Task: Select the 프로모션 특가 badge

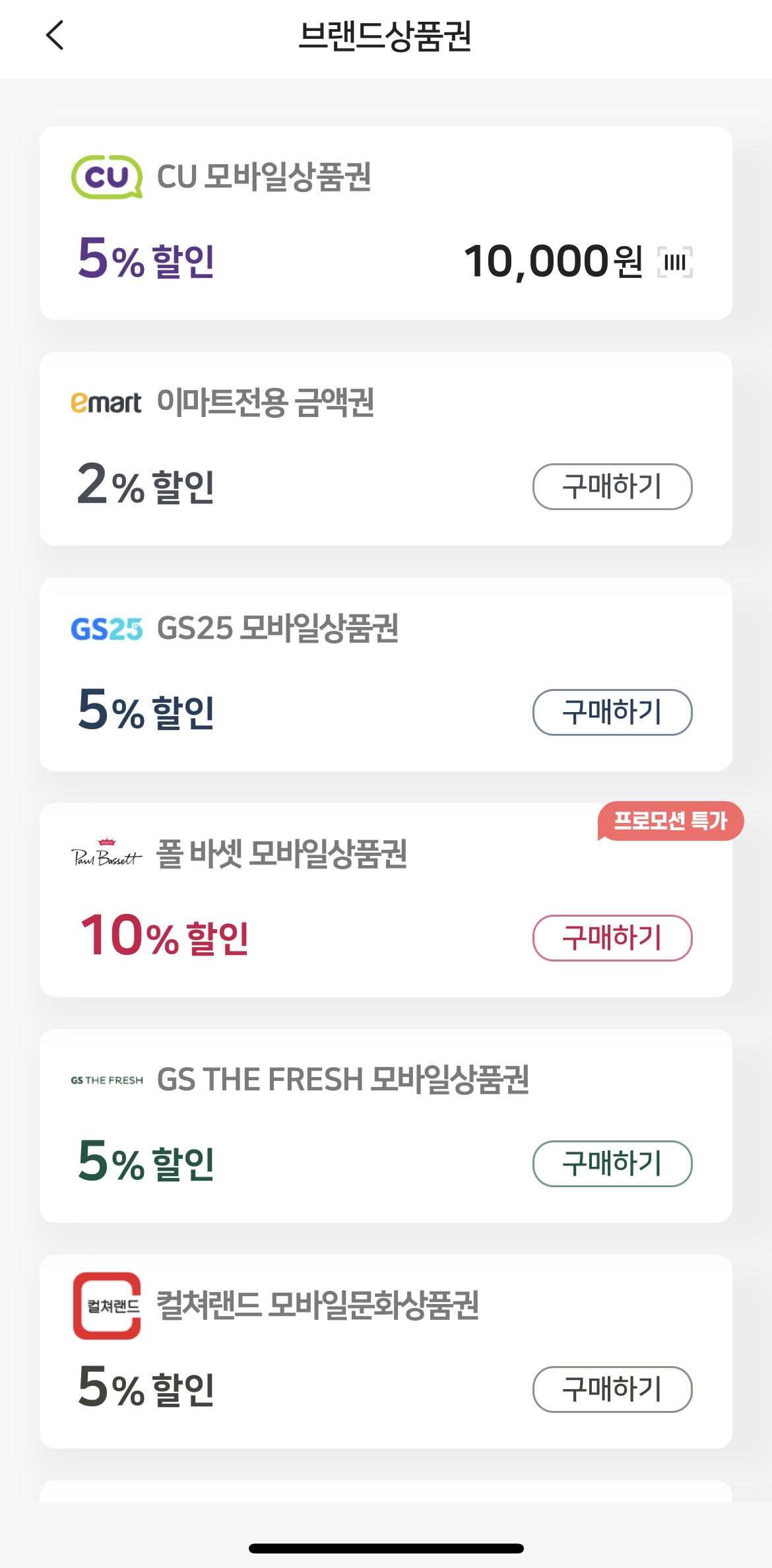Action: [670, 821]
